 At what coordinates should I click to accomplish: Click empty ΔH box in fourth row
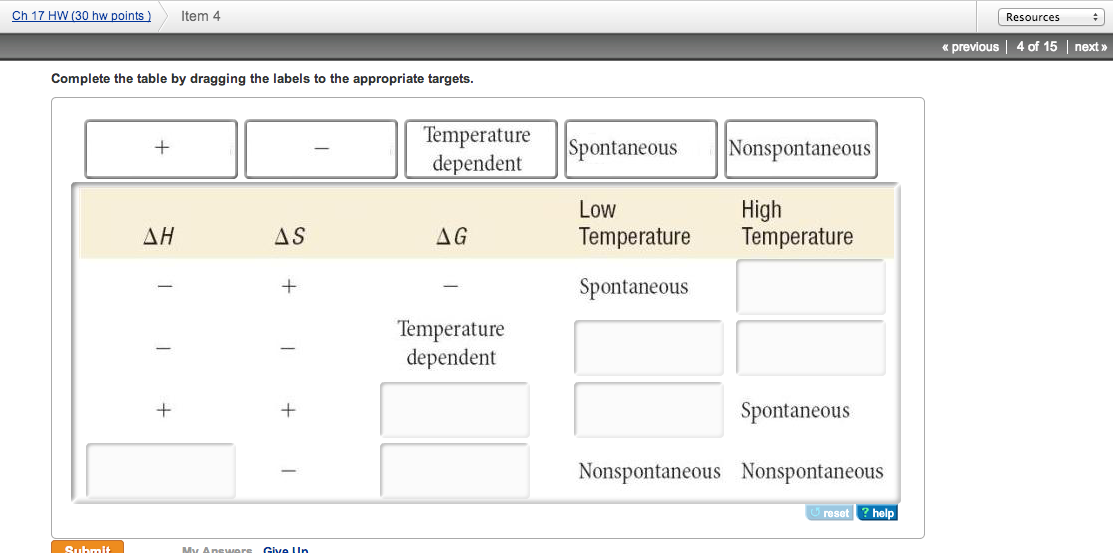161,471
